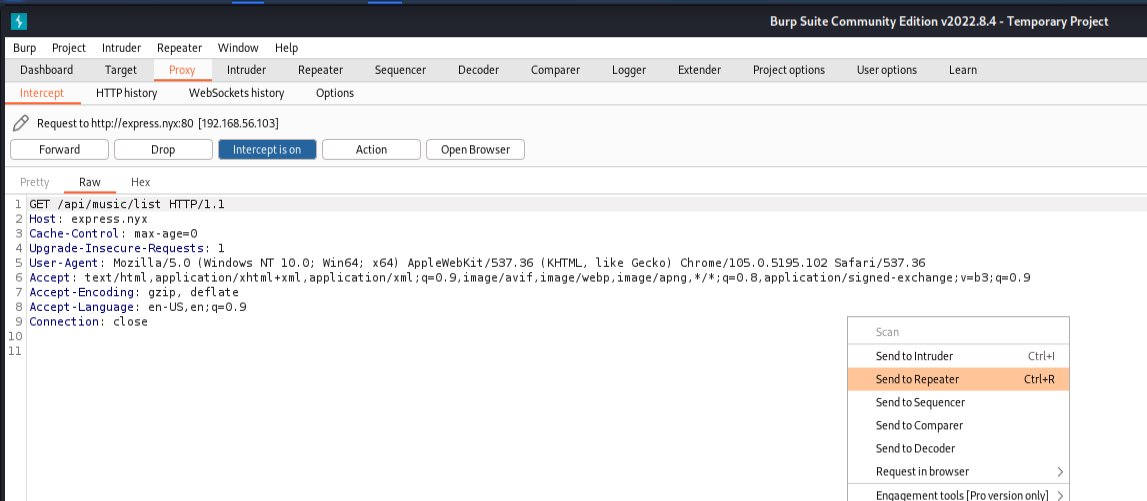The width and height of the screenshot is (1147, 501).
Task: Open the WebSockets history tab
Action: point(236,93)
